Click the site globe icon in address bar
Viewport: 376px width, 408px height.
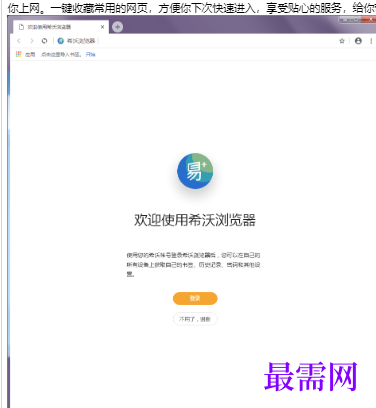click(x=61, y=41)
